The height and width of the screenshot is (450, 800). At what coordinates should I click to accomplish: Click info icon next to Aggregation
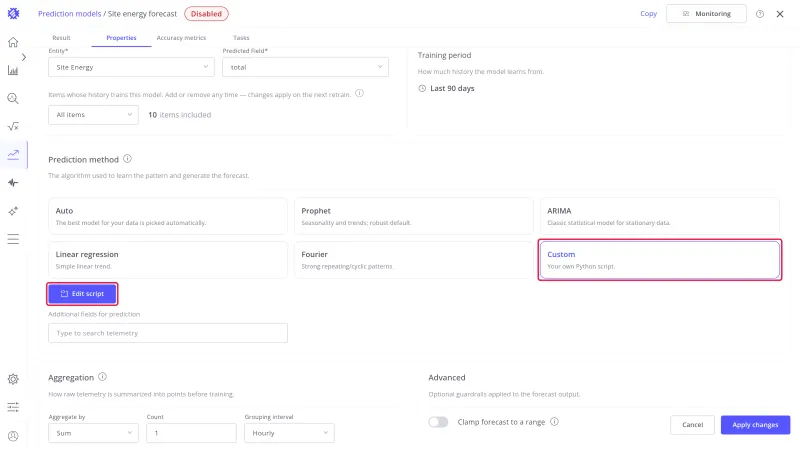(103, 377)
